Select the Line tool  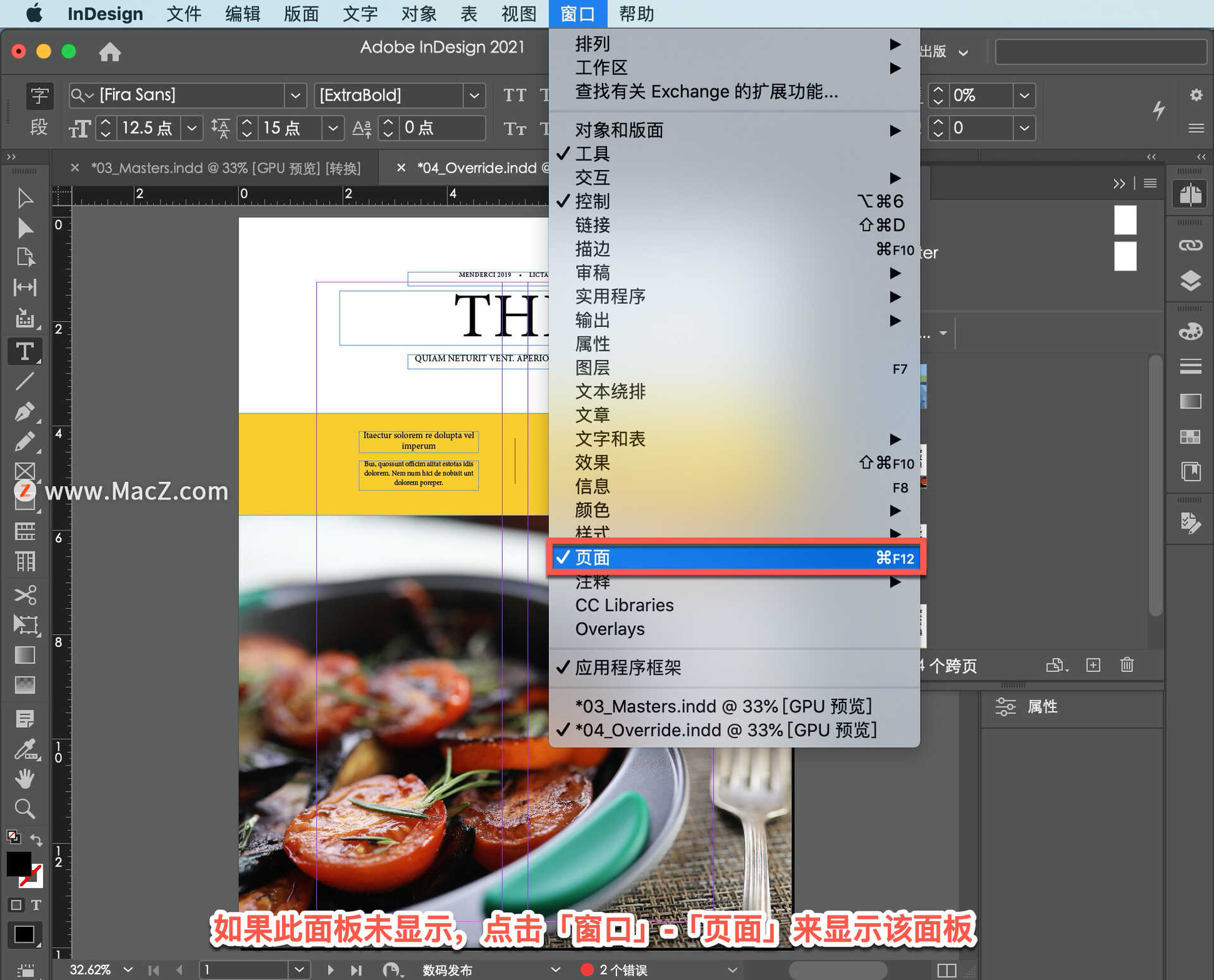click(25, 381)
